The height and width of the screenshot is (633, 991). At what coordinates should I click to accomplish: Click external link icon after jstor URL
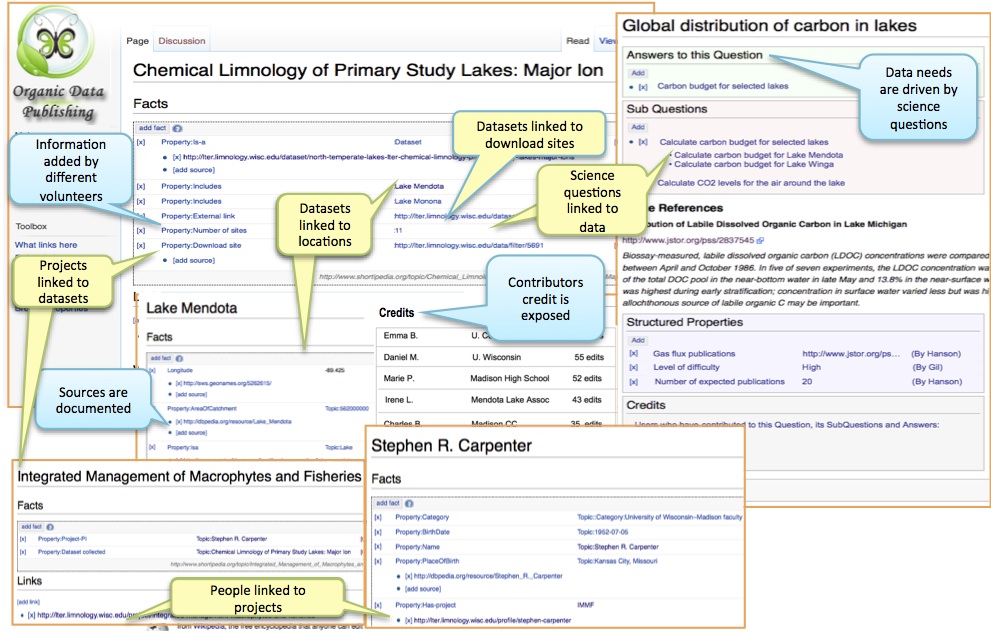tap(761, 241)
